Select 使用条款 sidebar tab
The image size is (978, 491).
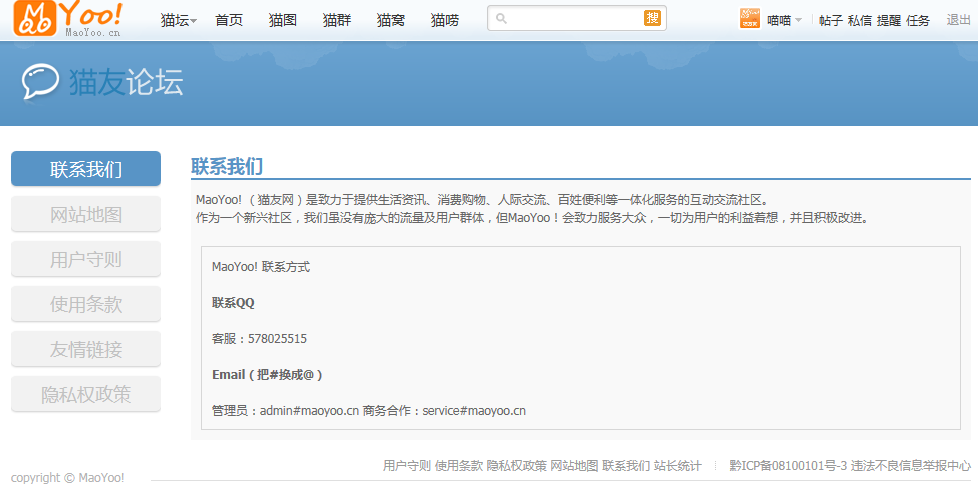click(x=86, y=304)
